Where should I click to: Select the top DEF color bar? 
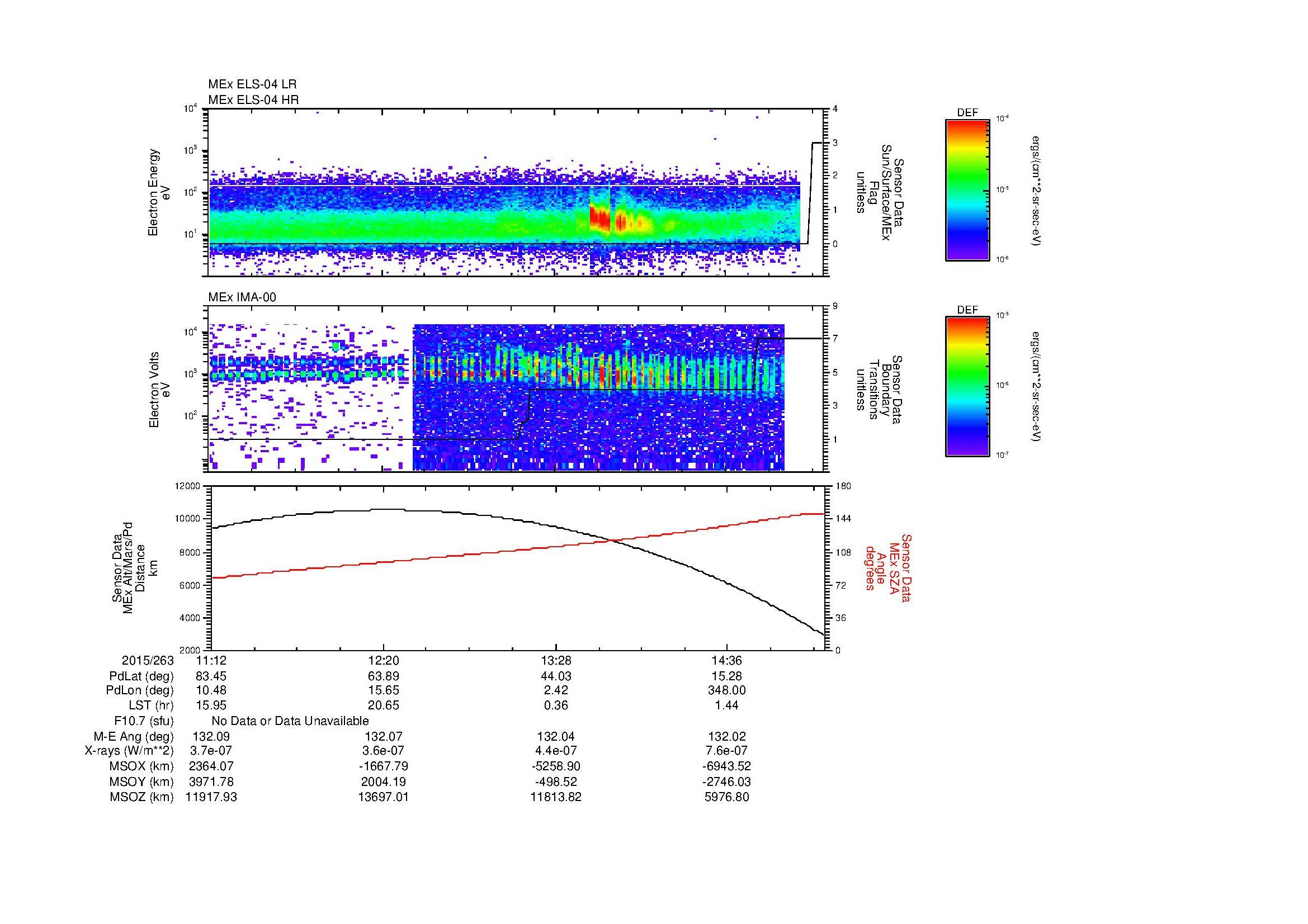click(x=967, y=189)
